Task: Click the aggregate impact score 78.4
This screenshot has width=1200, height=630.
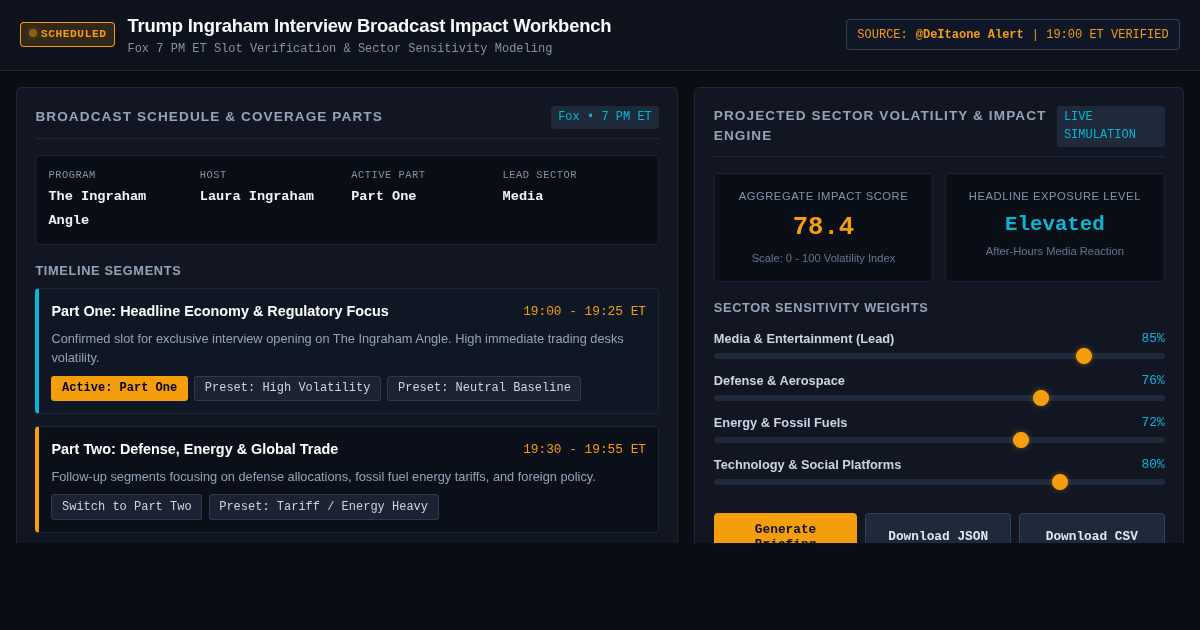Action: click(x=823, y=227)
